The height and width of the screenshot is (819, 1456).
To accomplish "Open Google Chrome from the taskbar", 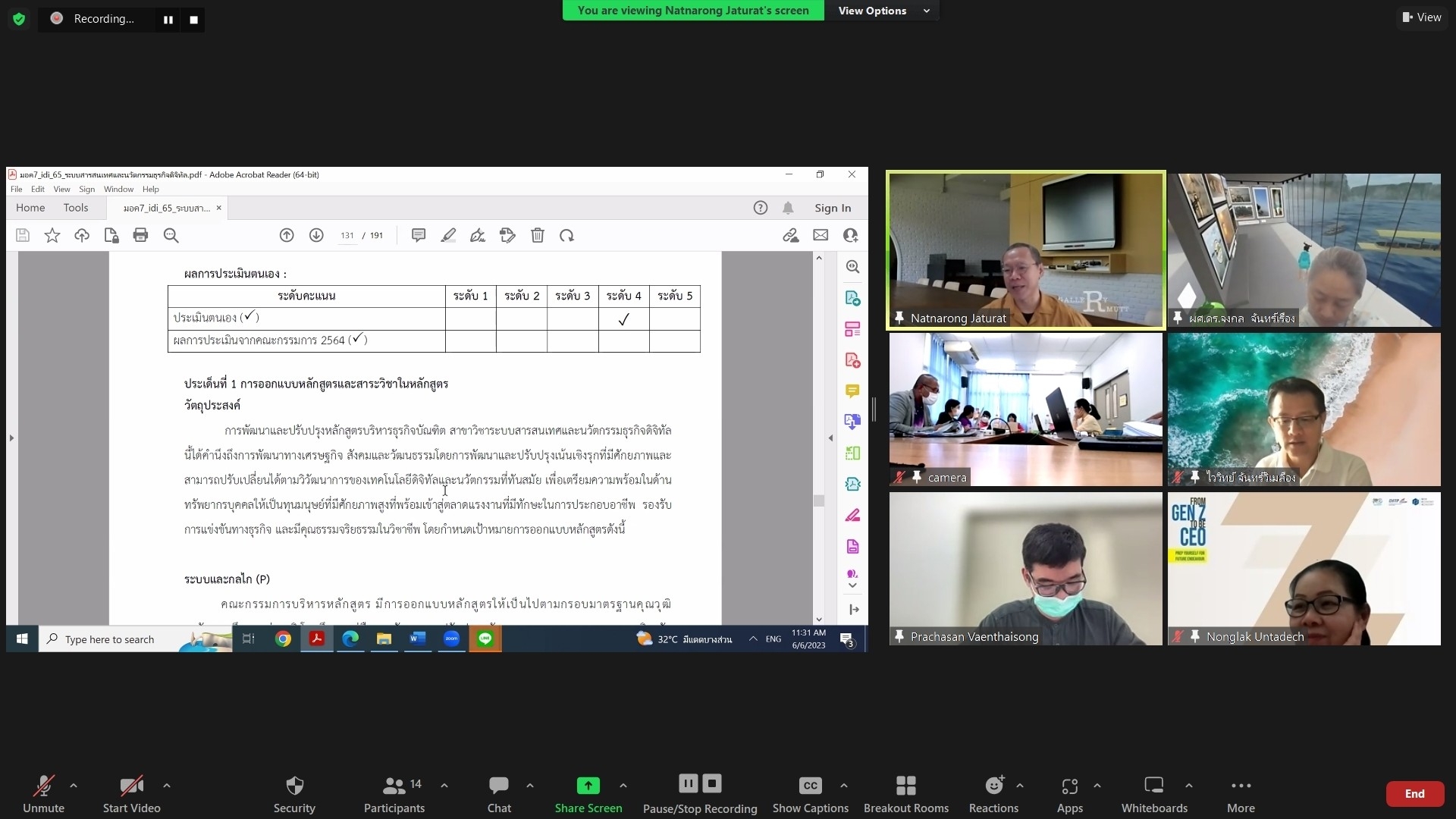I will 283,639.
